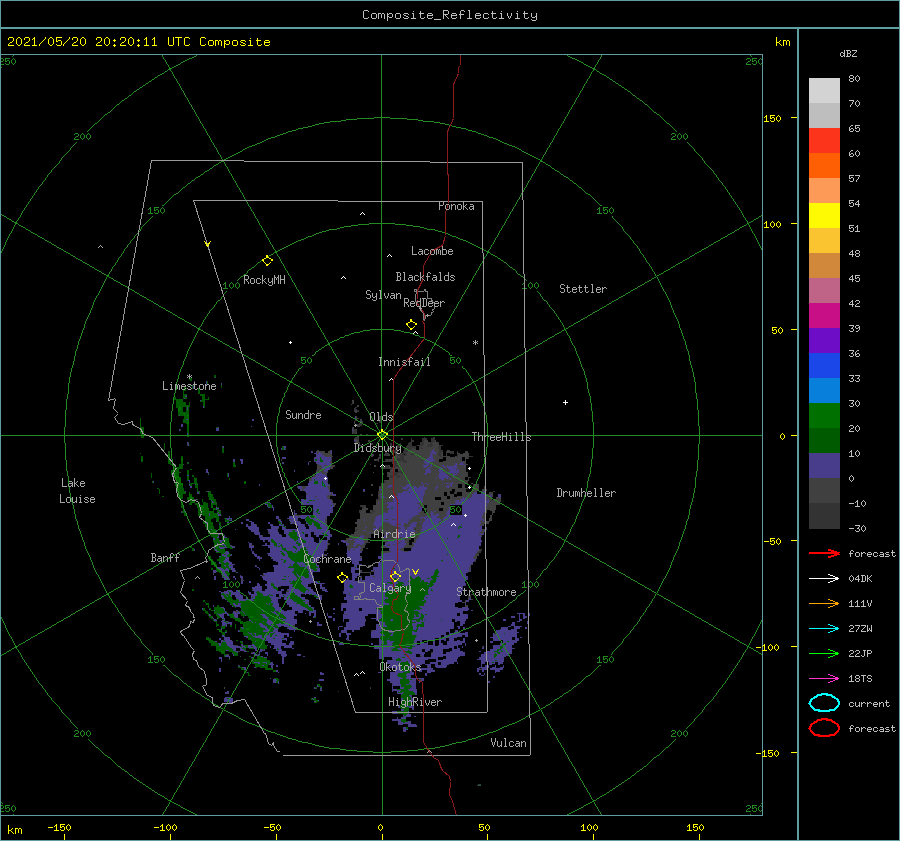Select the purple 10 dBZ color swatch
Viewport: 900px width, 841px height.
tap(824, 466)
